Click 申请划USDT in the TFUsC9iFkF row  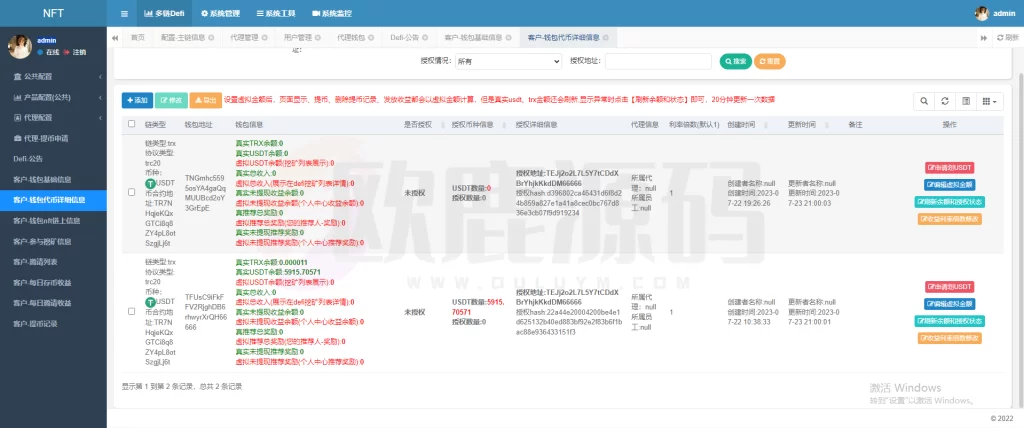coord(950,287)
